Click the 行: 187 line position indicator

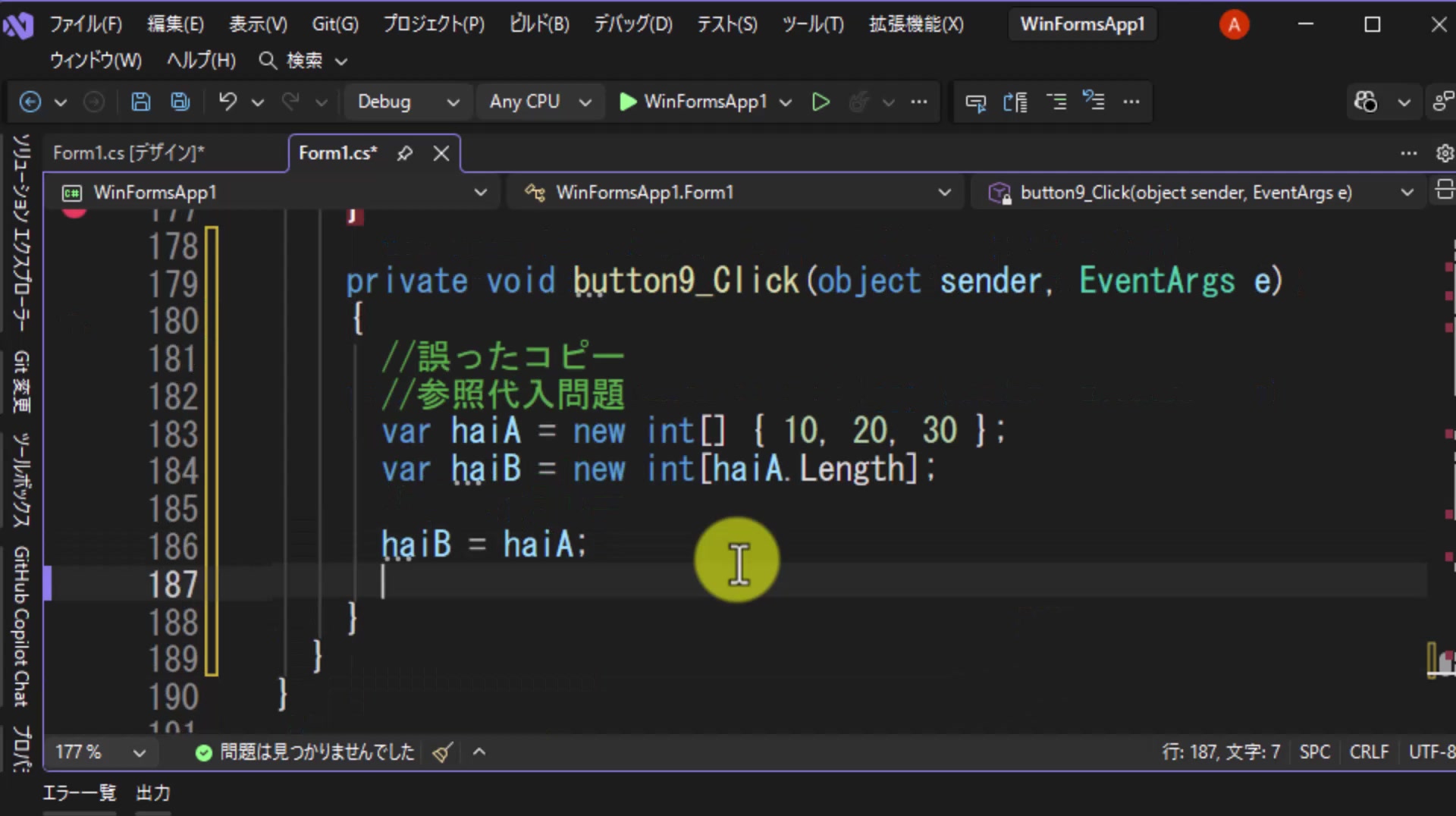(x=1190, y=752)
